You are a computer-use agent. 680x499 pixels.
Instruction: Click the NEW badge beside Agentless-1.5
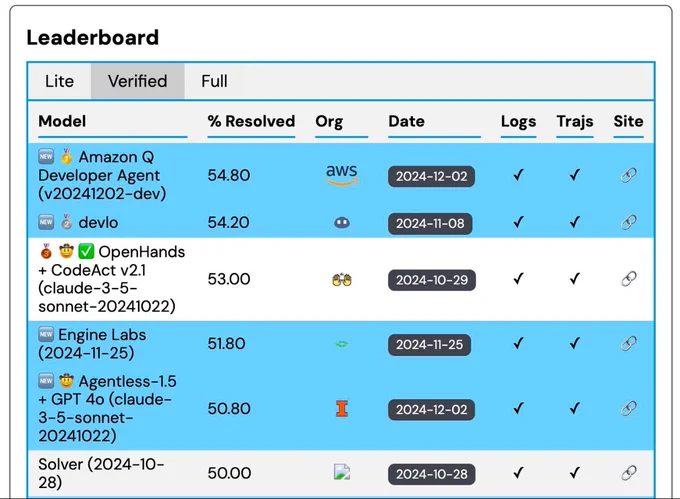[46, 381]
